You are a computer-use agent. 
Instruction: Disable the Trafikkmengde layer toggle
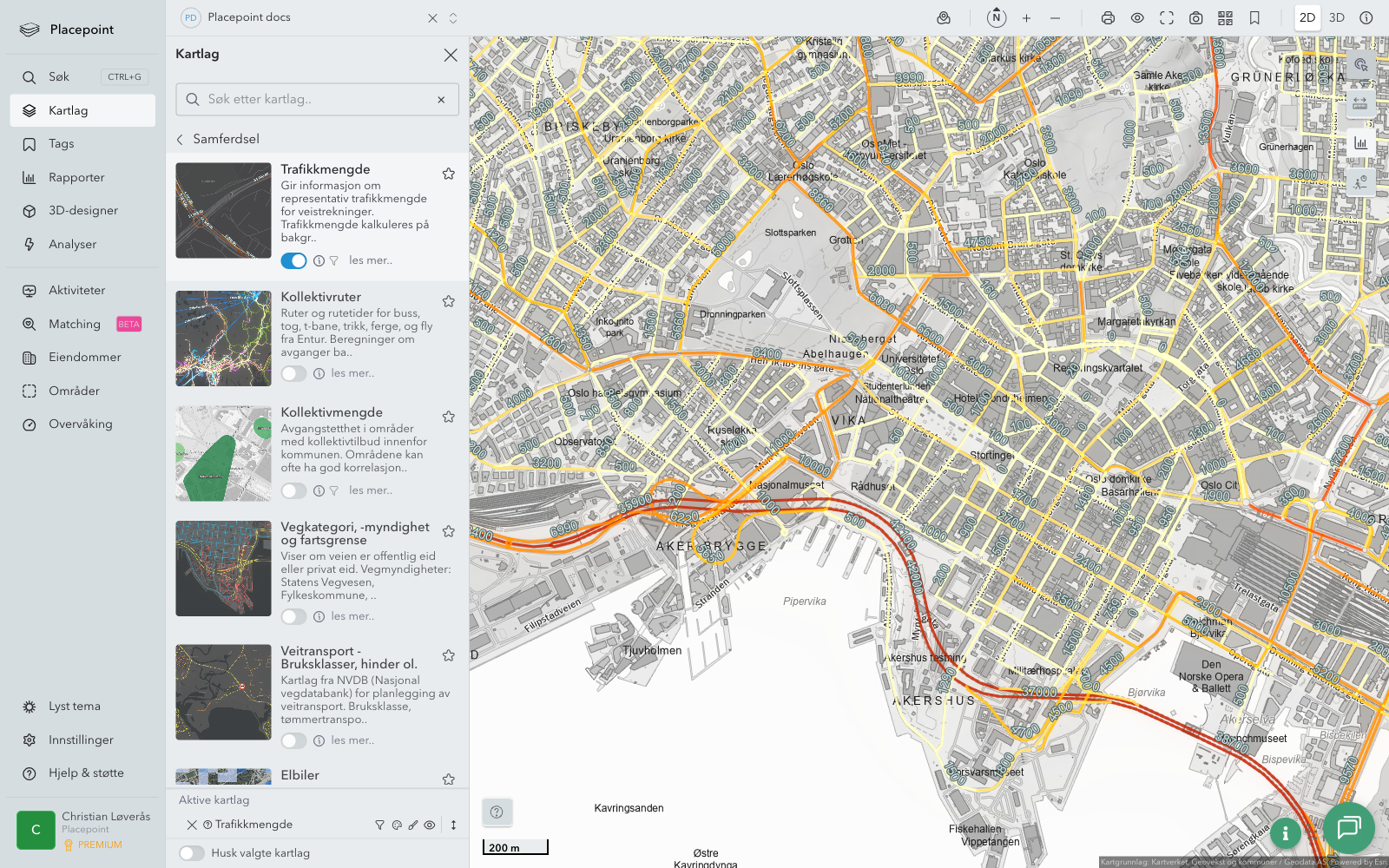293,260
